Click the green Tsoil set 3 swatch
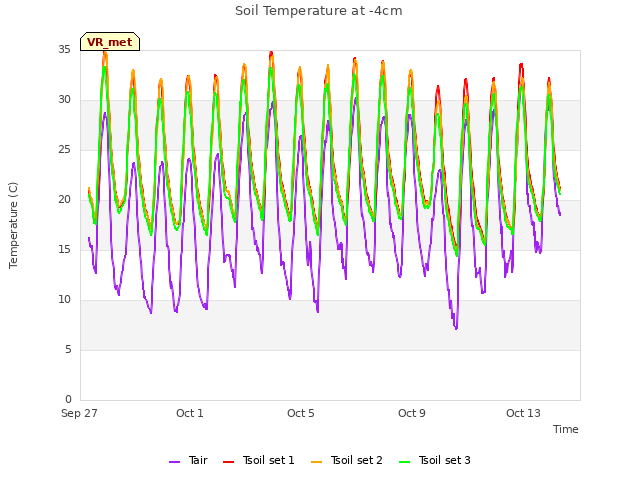 (x=404, y=461)
